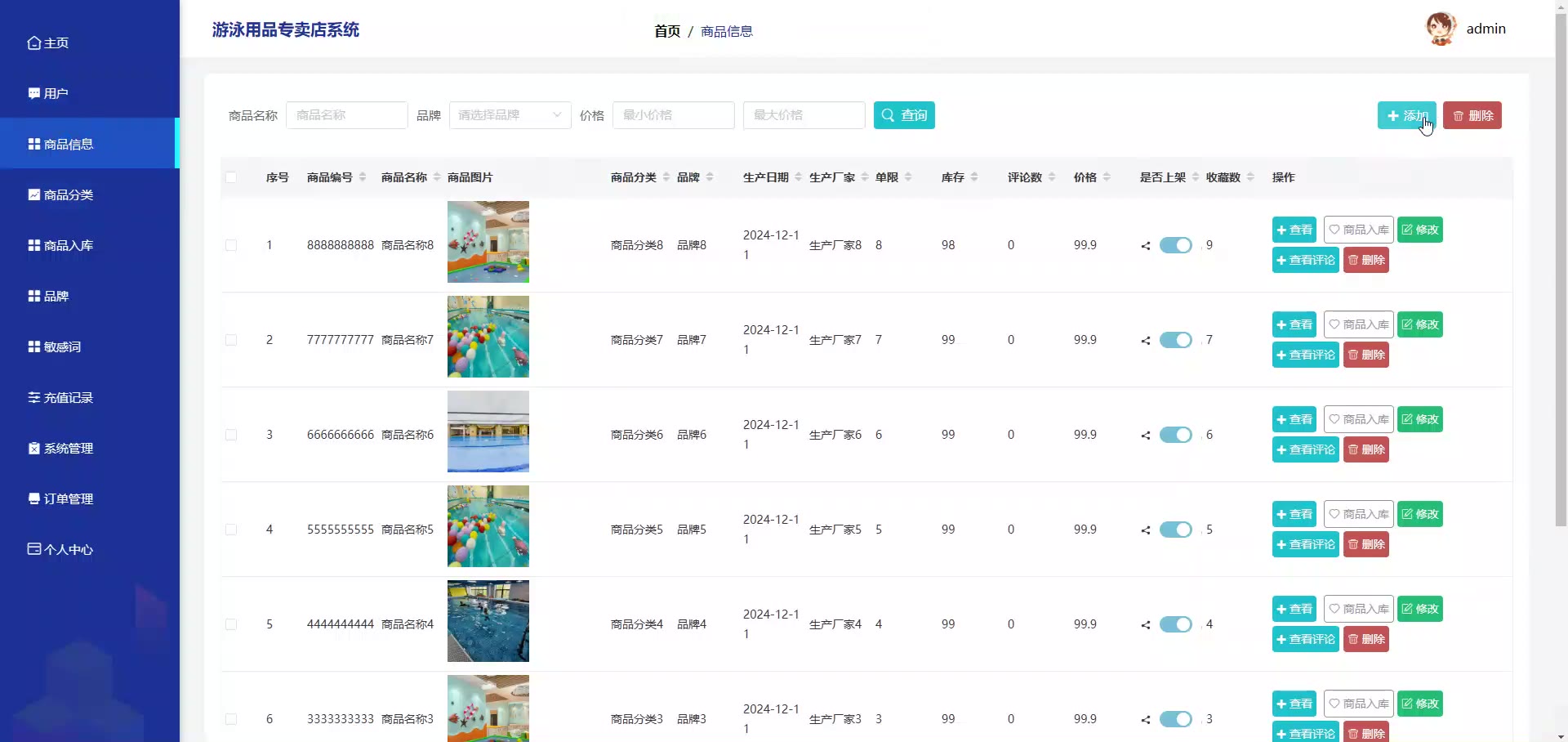Click 修改 button for 商品名称7
The image size is (1568, 742).
[x=1419, y=324]
